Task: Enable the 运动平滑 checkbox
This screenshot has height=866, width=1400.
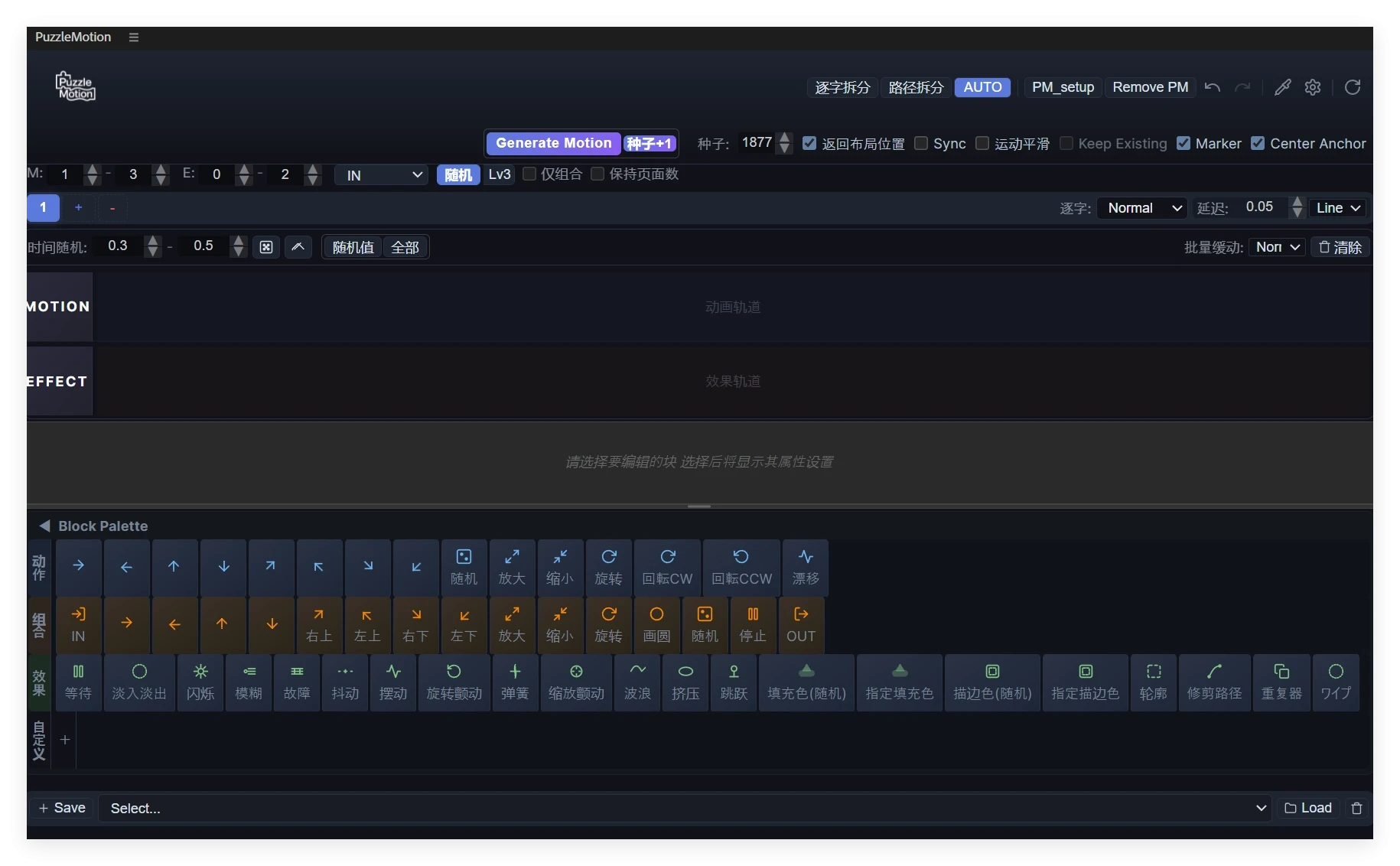Action: (982, 143)
